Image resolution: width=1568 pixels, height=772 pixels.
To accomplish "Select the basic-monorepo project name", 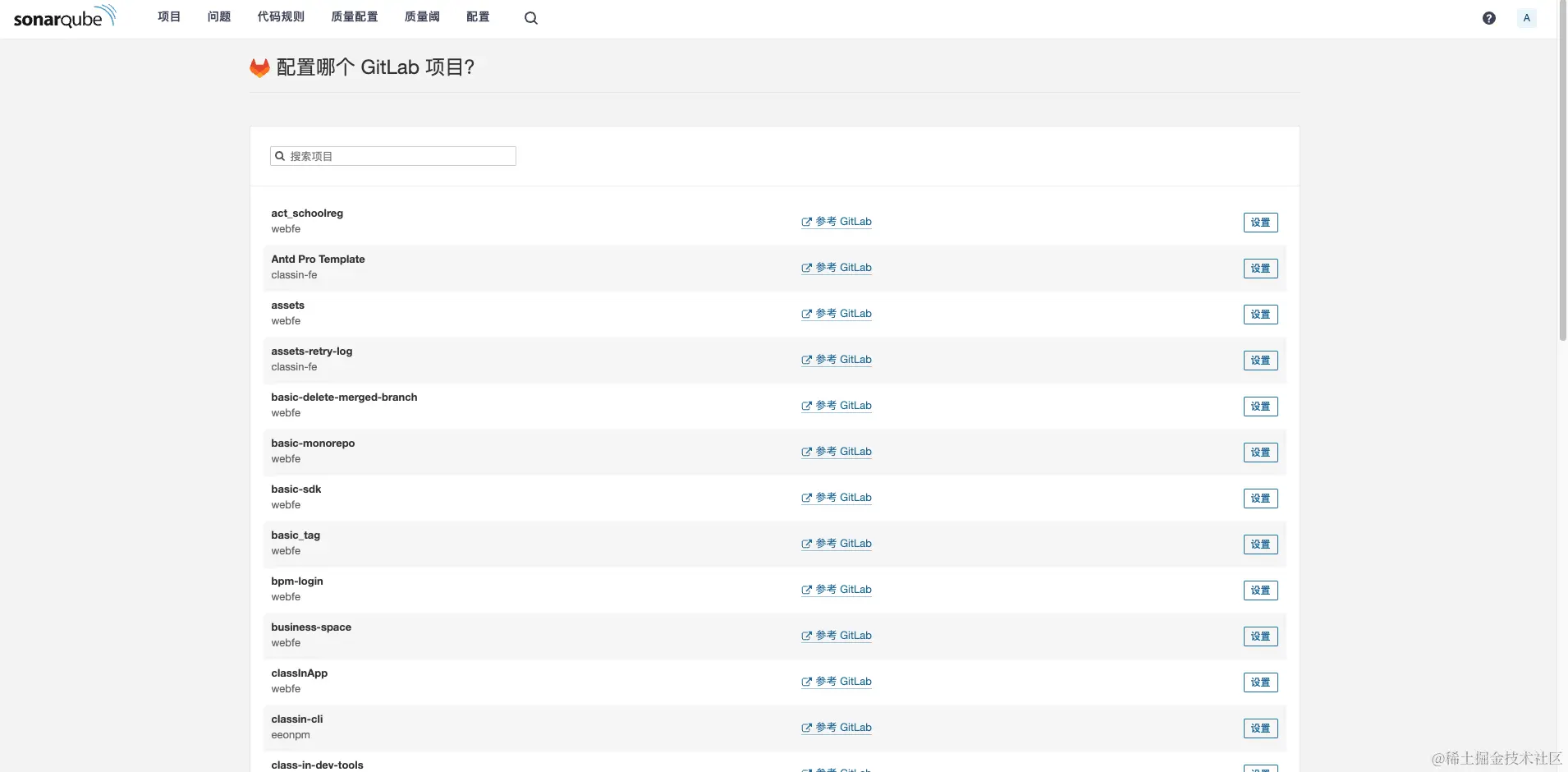I will (313, 443).
